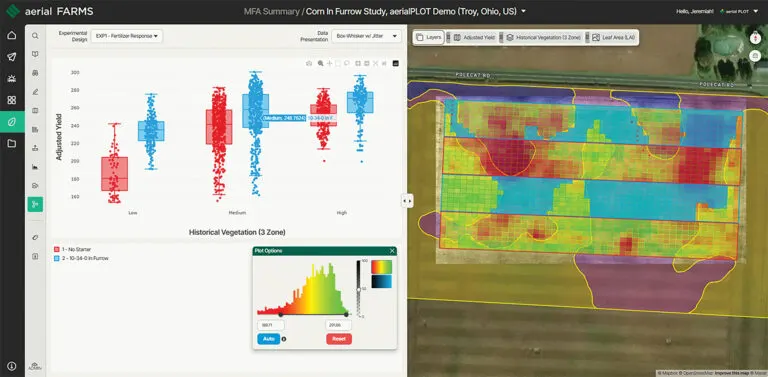The height and width of the screenshot is (377, 768).
Task: Click the pencil edit icon in tool column
Action: click(35, 92)
